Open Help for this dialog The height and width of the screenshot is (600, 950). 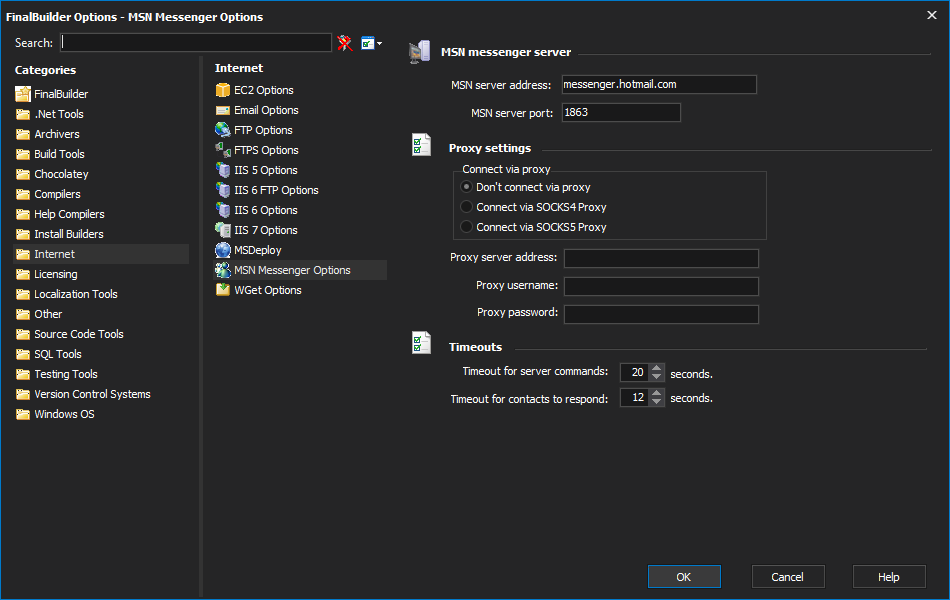coord(889,576)
